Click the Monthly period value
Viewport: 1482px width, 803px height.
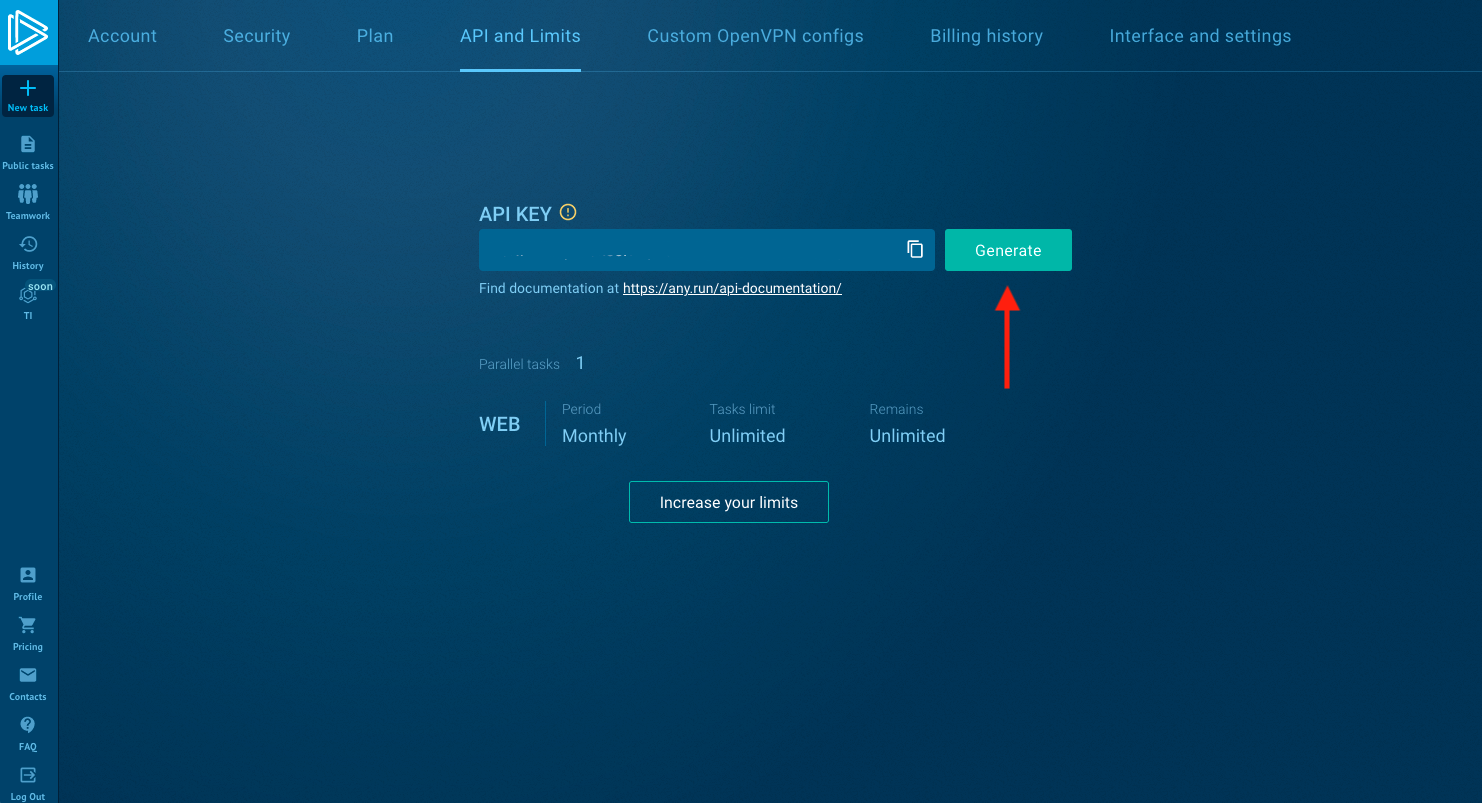[x=594, y=436]
